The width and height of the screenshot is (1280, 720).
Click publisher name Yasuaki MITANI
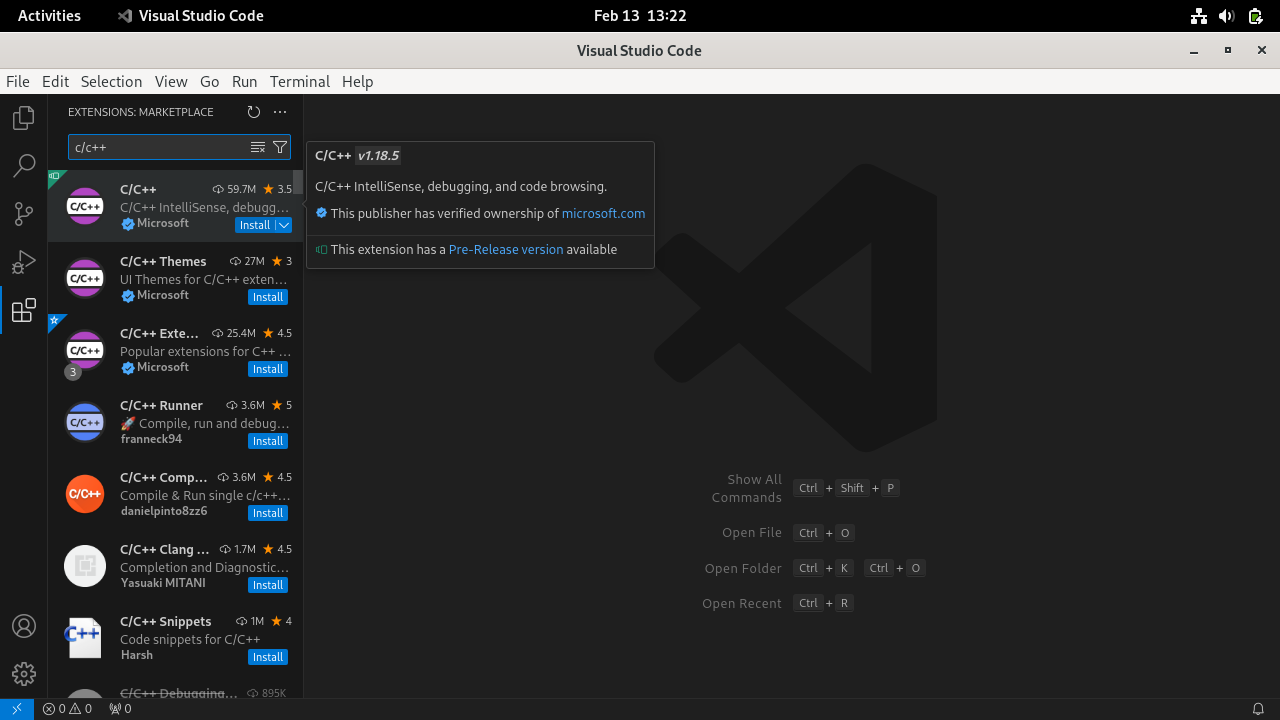coord(163,583)
